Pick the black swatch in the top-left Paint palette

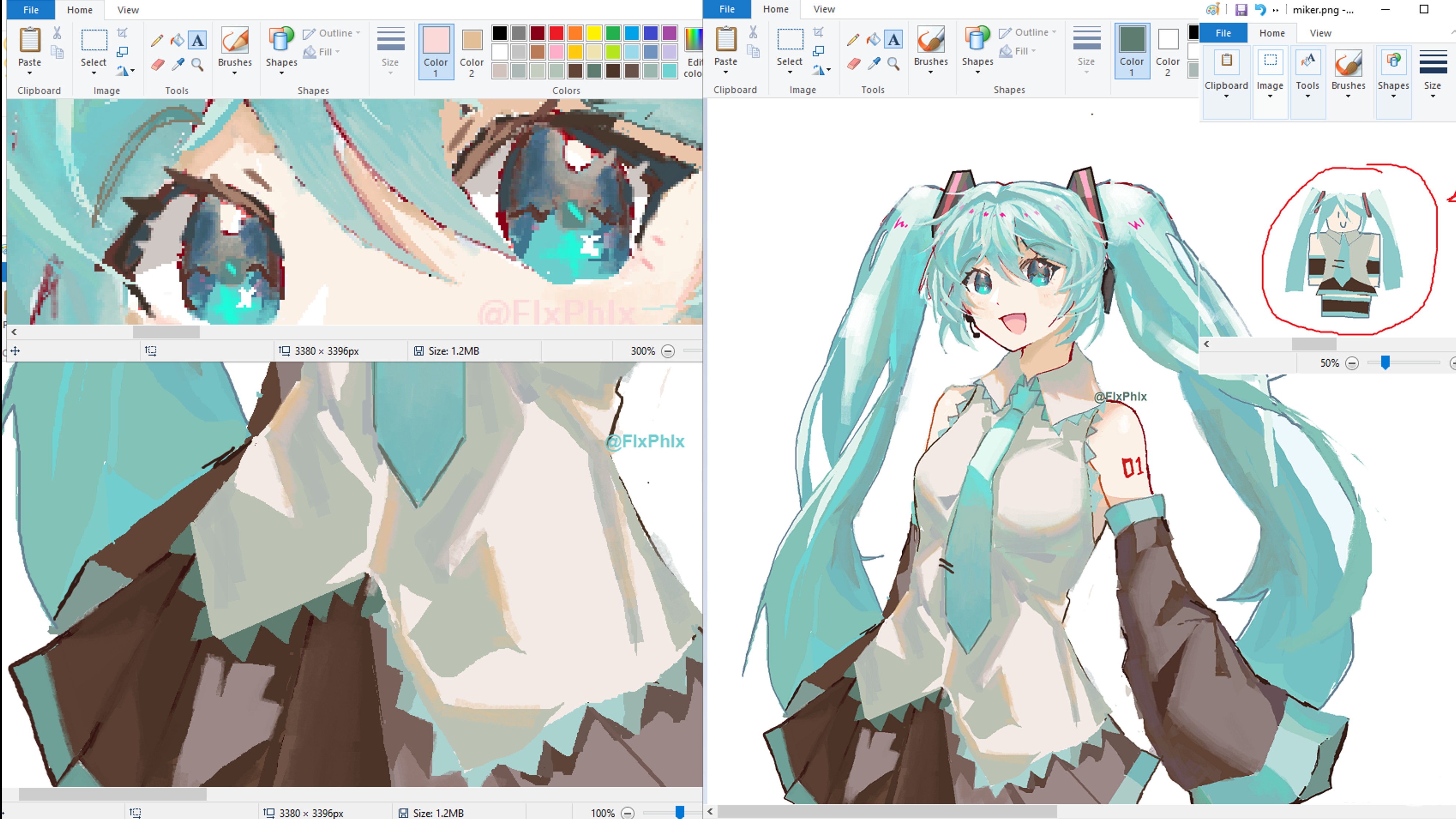[x=500, y=33]
